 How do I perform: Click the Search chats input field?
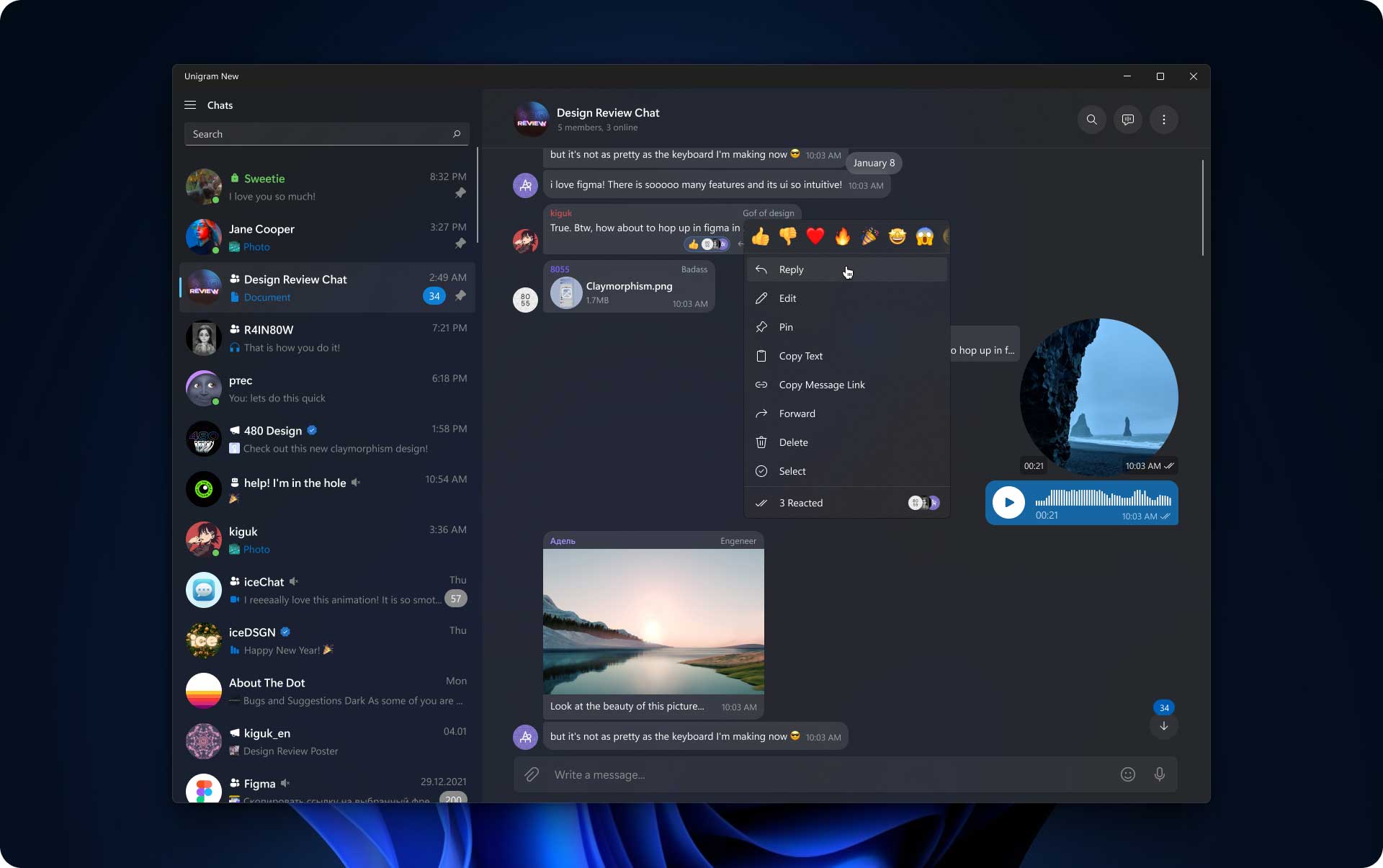tap(327, 134)
